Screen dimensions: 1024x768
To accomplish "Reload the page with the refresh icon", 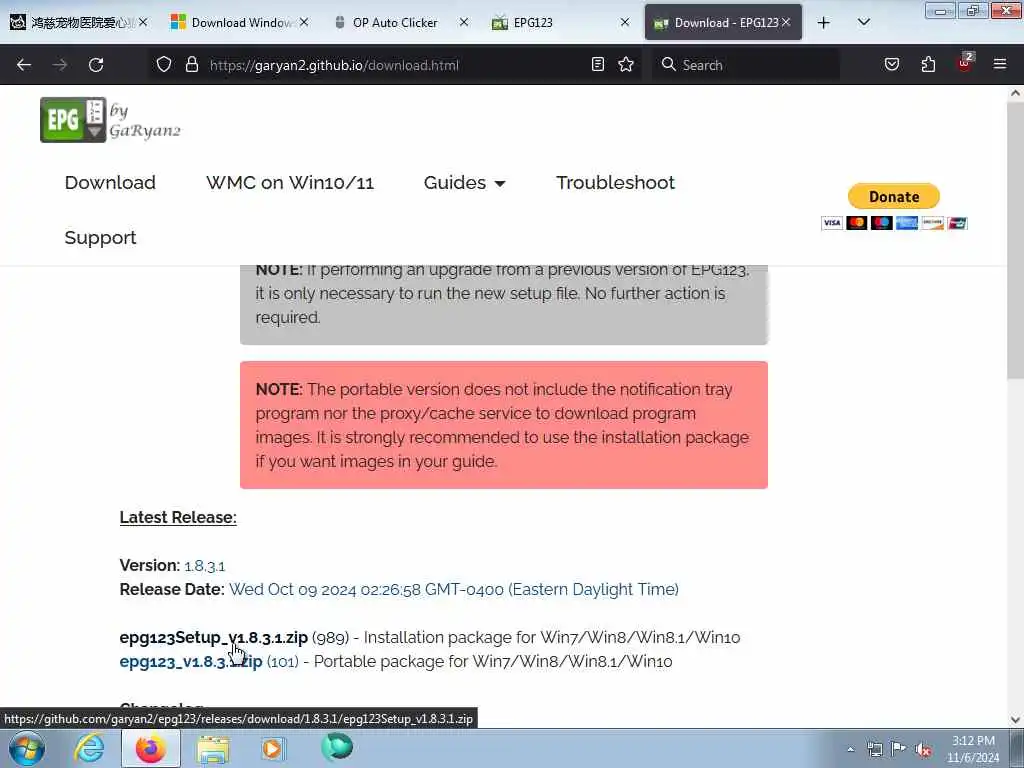I will pos(96,65).
